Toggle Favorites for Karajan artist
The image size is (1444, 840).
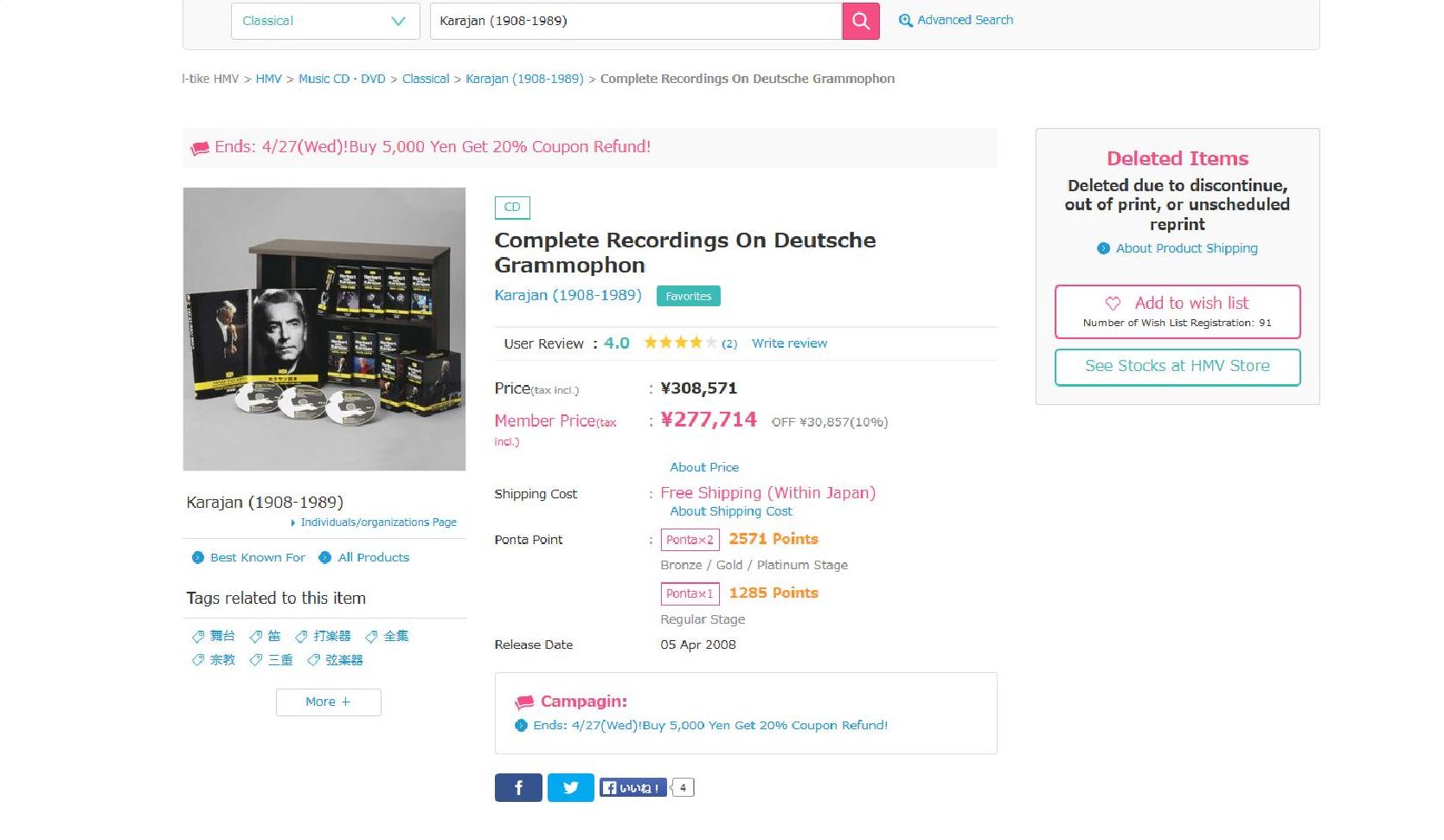(688, 296)
